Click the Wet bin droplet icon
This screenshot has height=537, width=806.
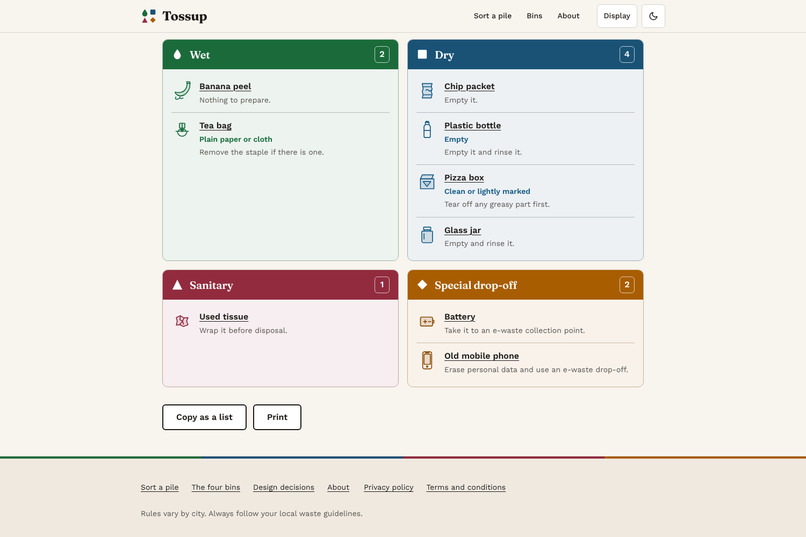[177, 54]
